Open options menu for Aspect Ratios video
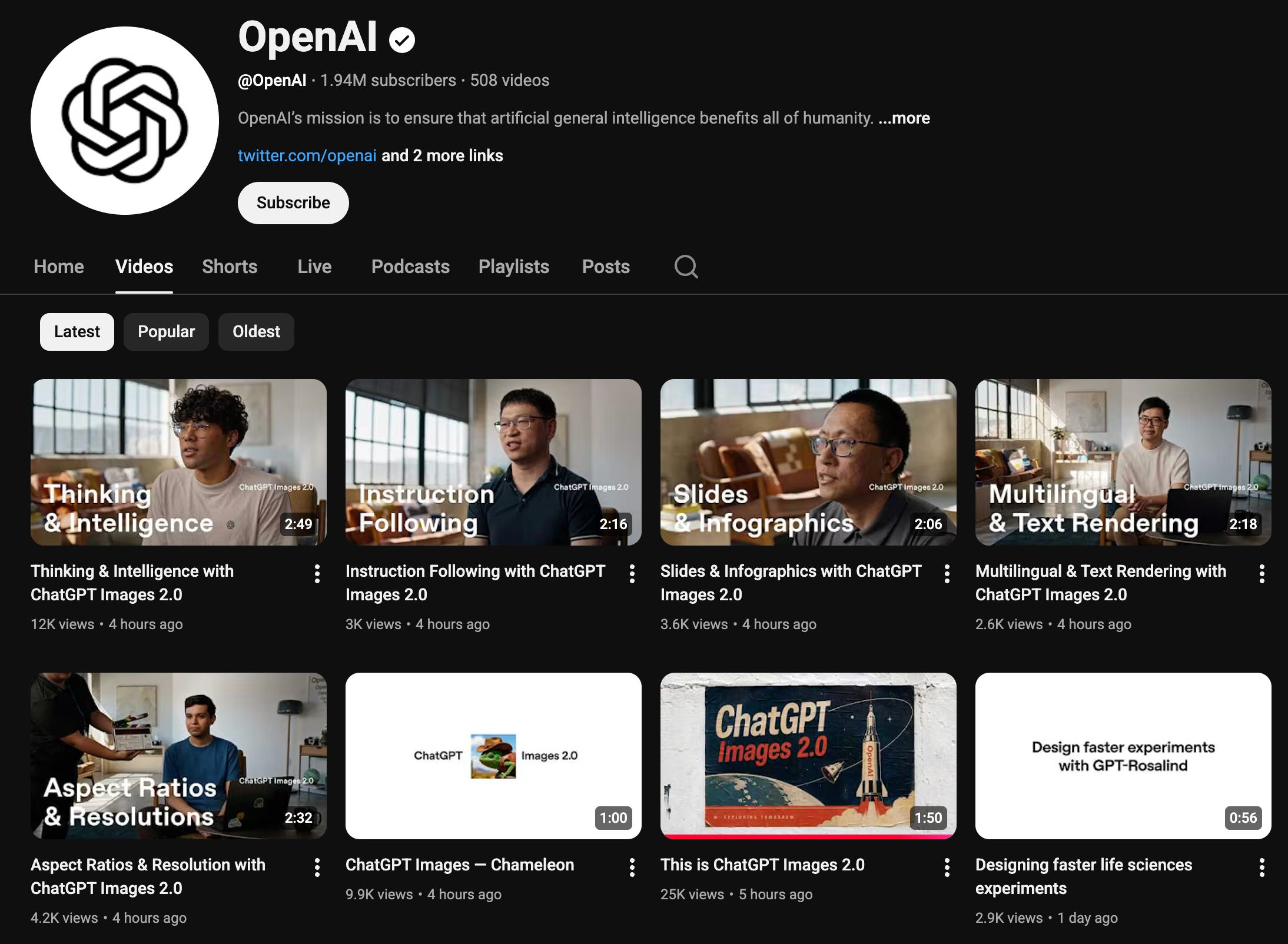This screenshot has width=1288, height=944. (317, 867)
